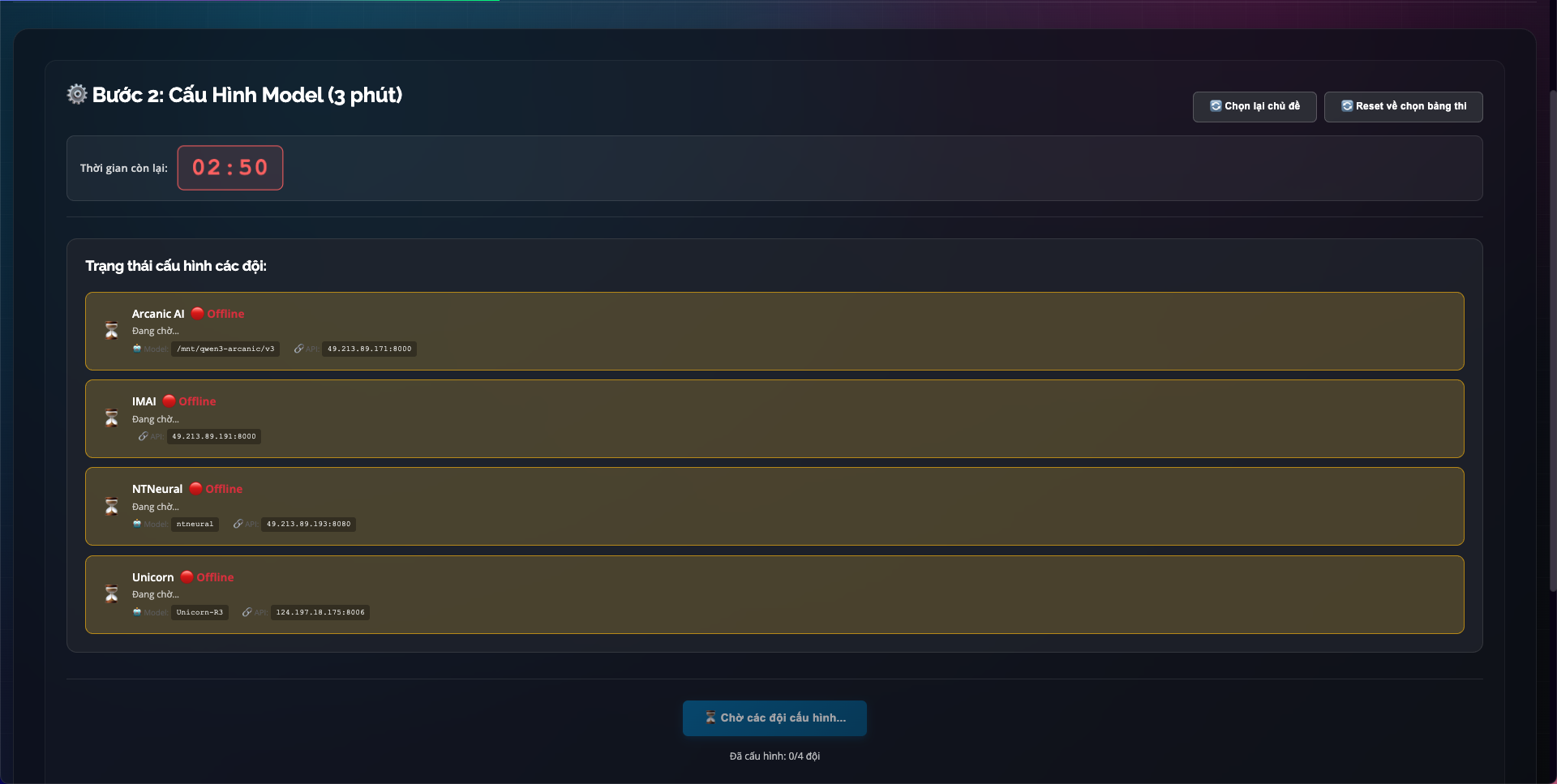Screen dimensions: 1557x784
Task: Click the robot Model icon for NTNeural
Action: click(138, 524)
